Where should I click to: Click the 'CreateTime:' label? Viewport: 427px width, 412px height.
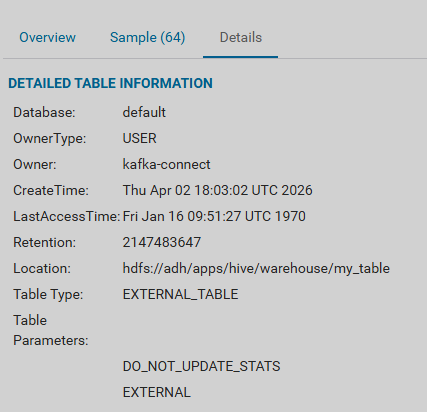(51, 190)
